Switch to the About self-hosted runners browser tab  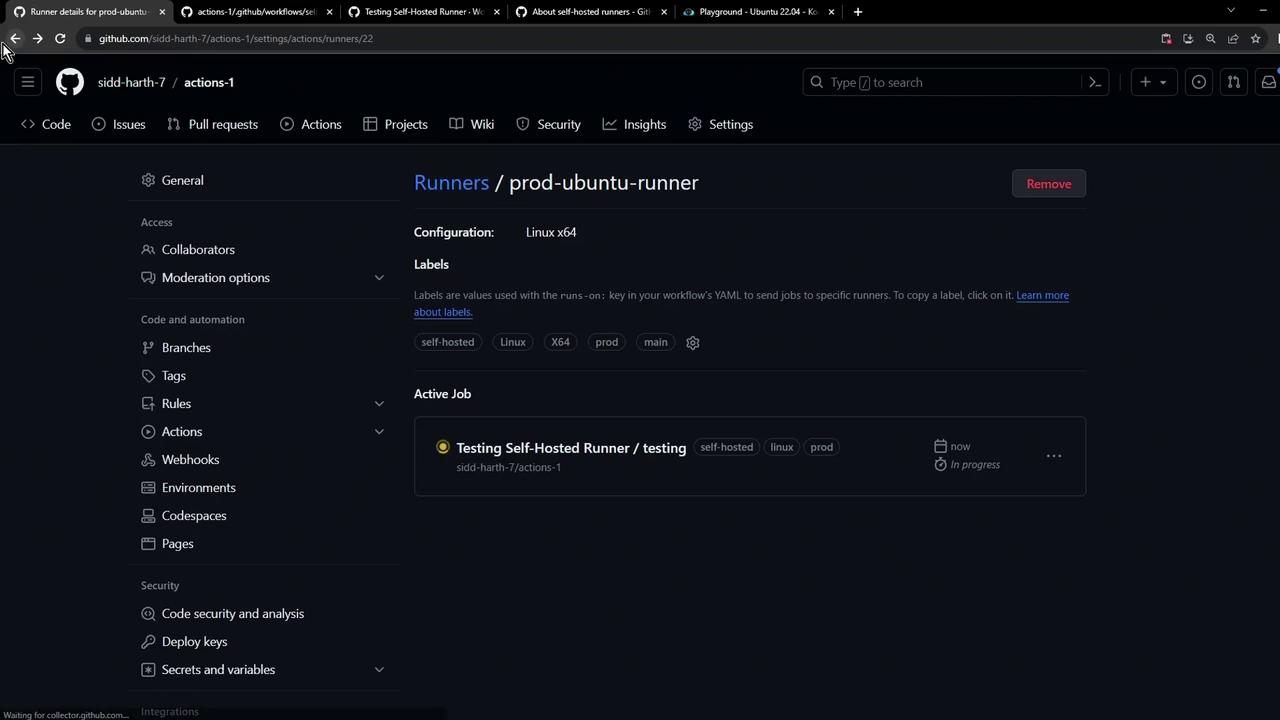588,12
